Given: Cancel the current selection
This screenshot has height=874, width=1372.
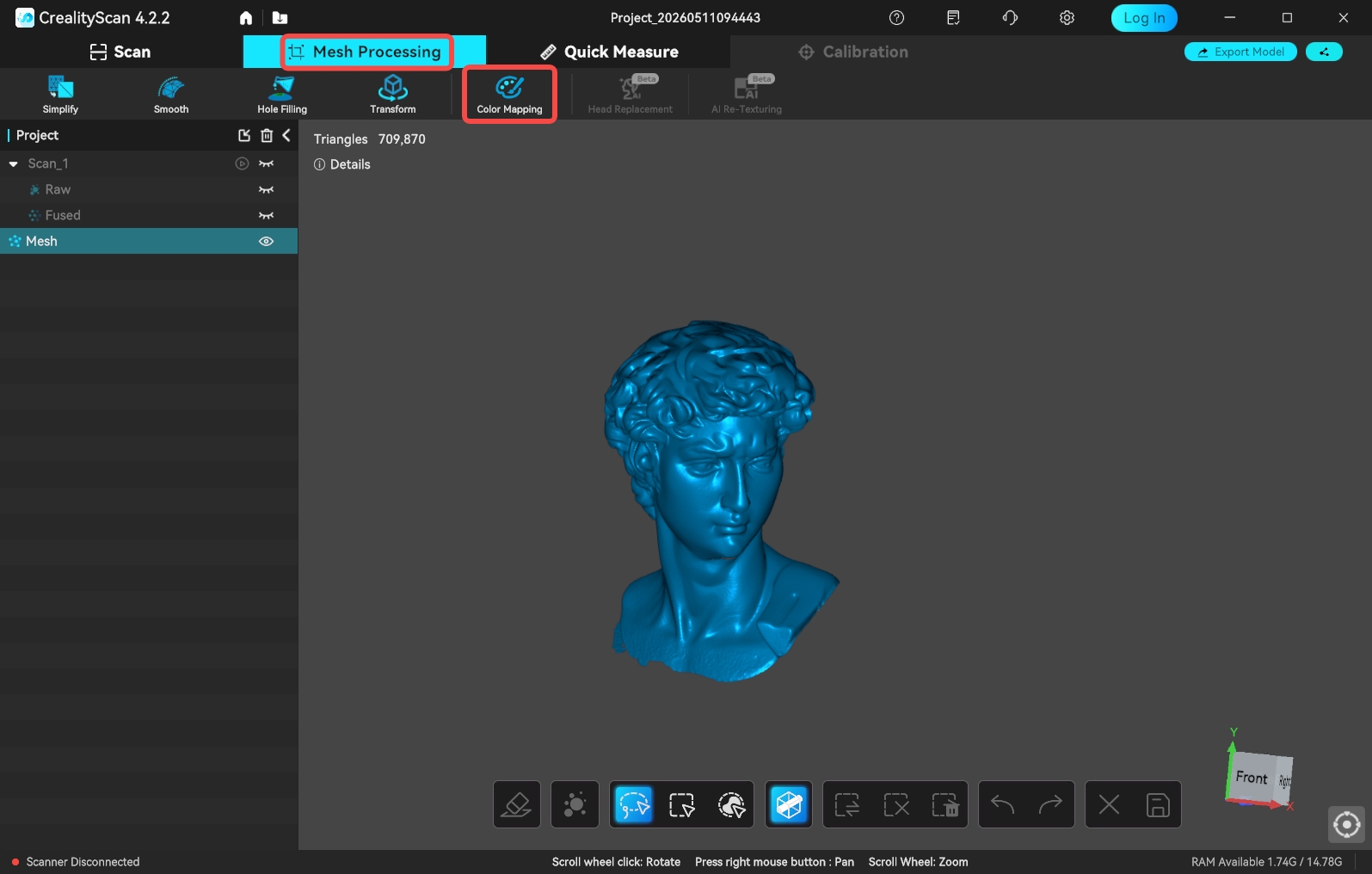Looking at the screenshot, I should coord(896,804).
